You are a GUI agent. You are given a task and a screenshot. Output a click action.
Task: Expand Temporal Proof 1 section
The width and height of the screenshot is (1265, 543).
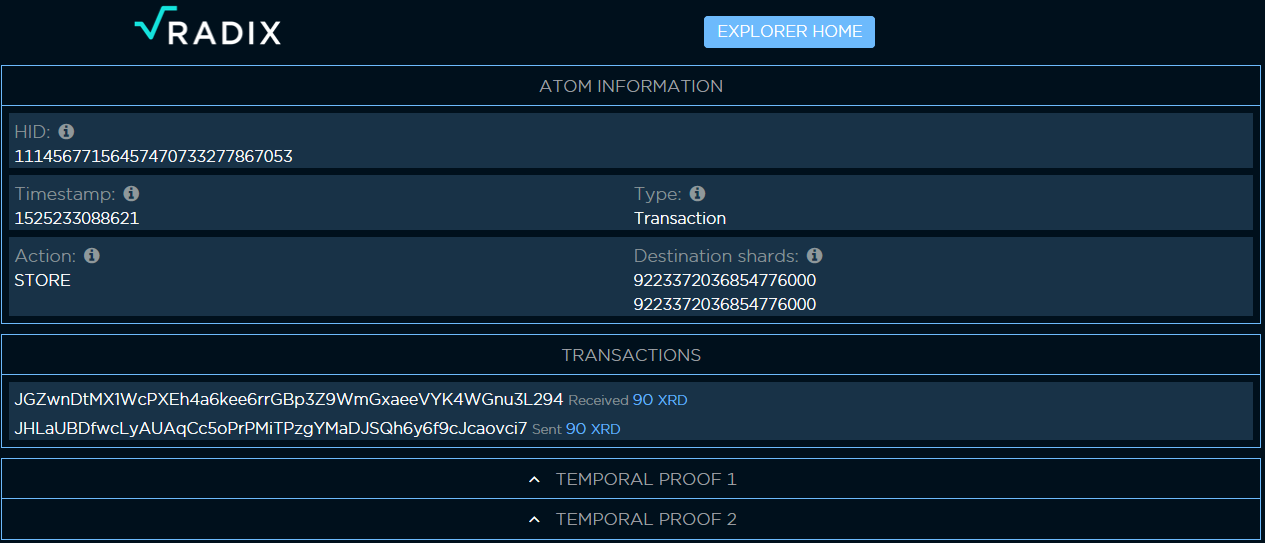pos(631,479)
